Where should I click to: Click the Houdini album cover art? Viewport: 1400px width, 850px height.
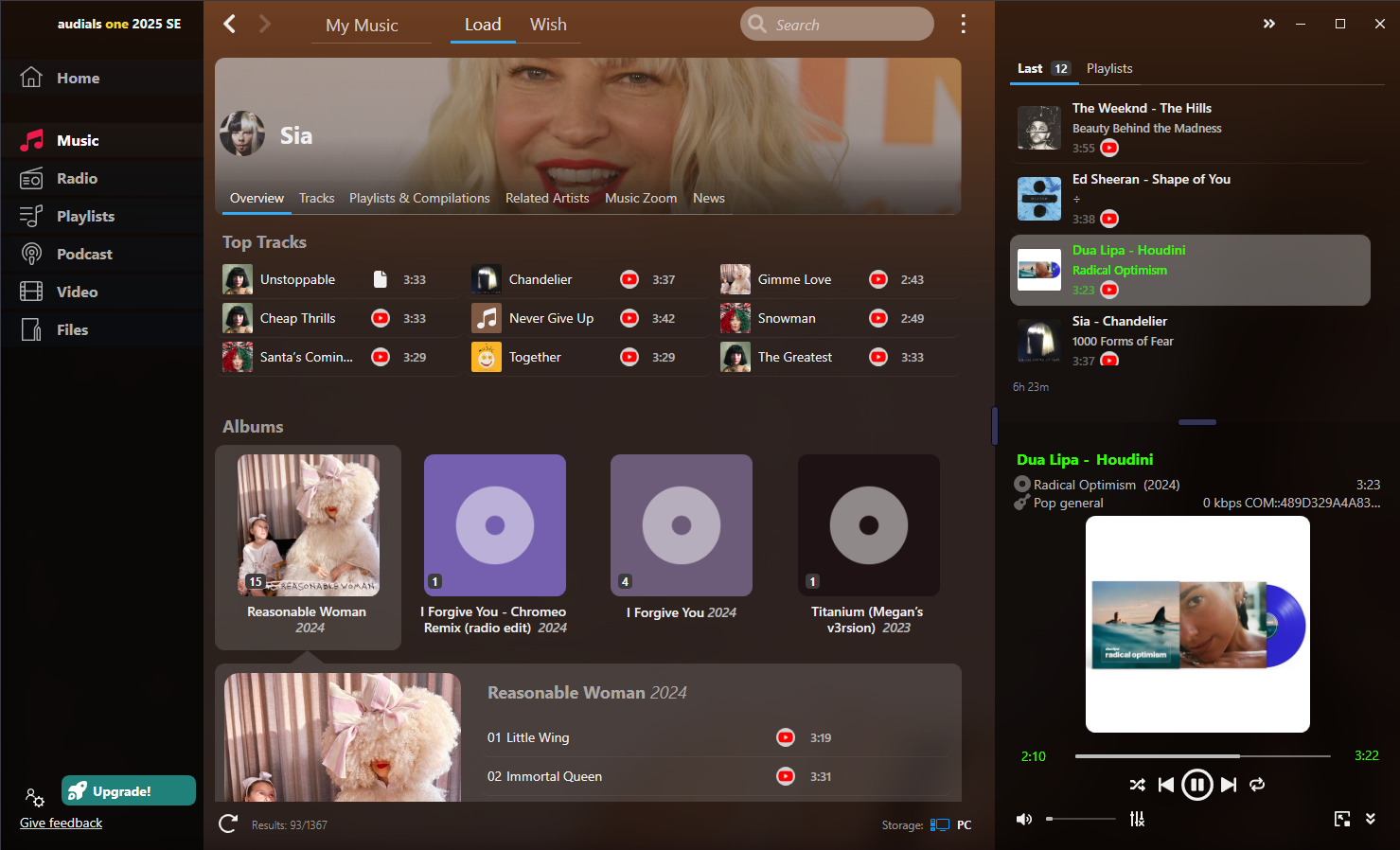click(x=1197, y=625)
